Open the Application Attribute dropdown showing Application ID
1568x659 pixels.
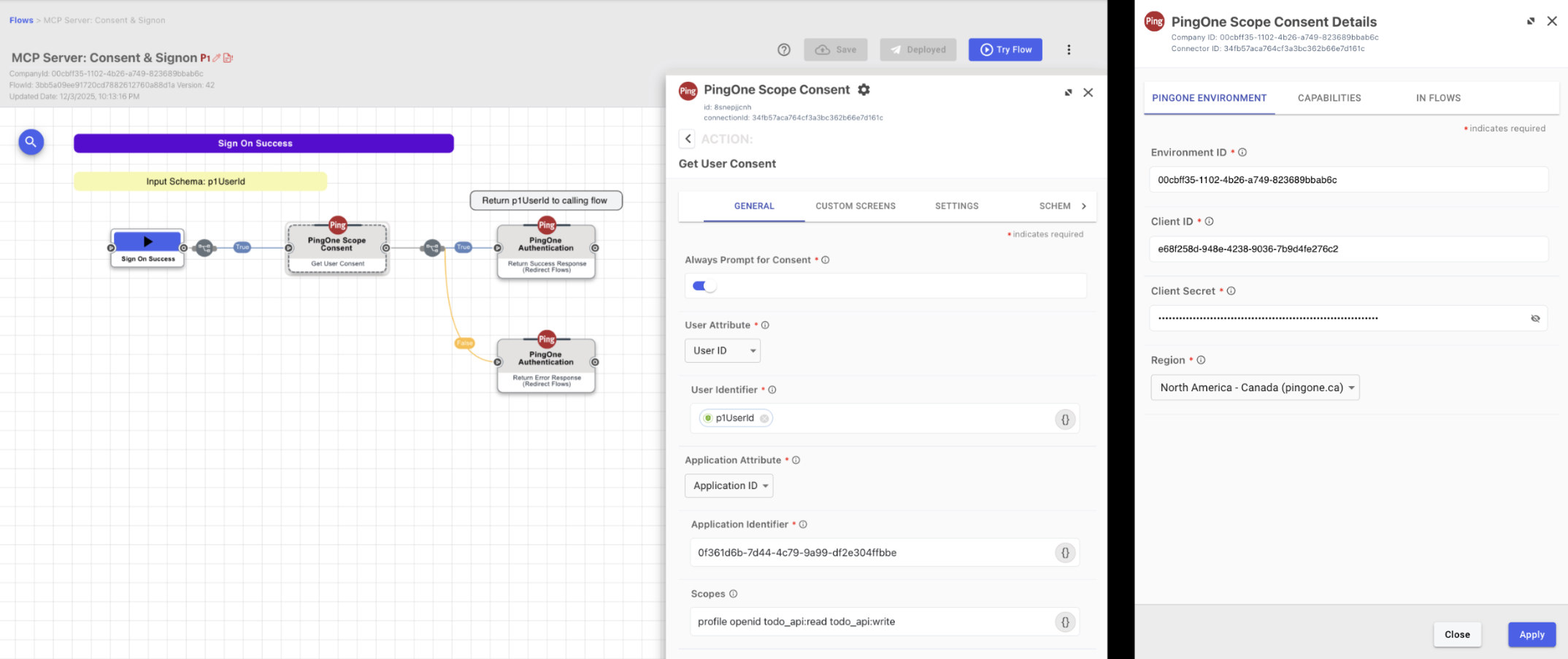coord(729,485)
